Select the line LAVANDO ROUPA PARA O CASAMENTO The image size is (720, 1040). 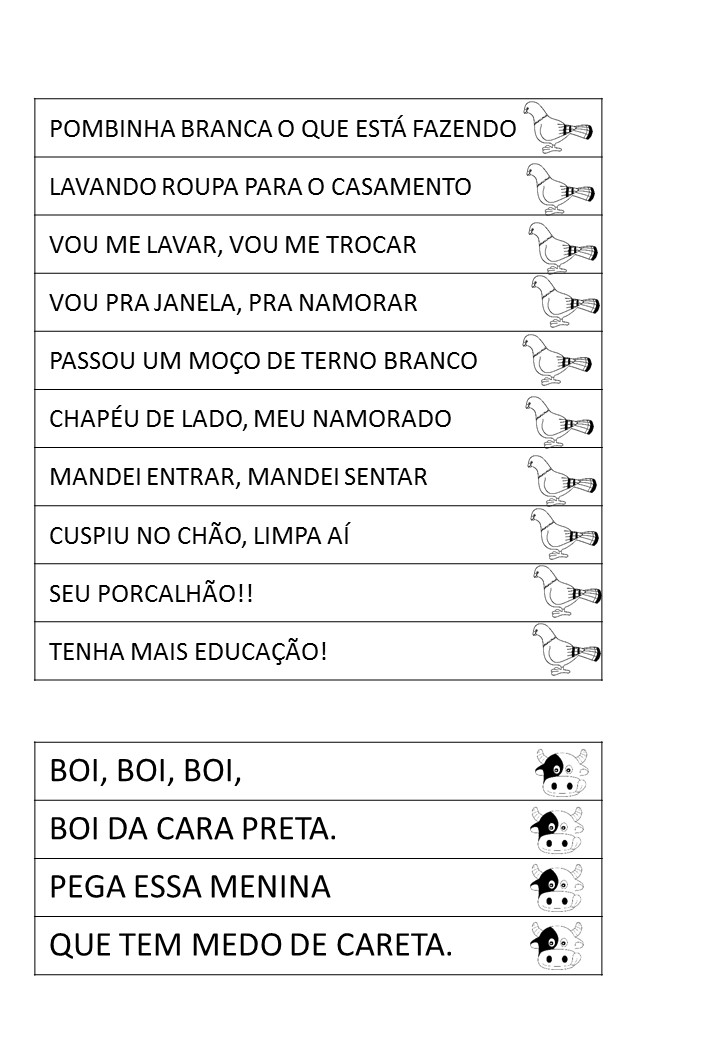point(260,187)
